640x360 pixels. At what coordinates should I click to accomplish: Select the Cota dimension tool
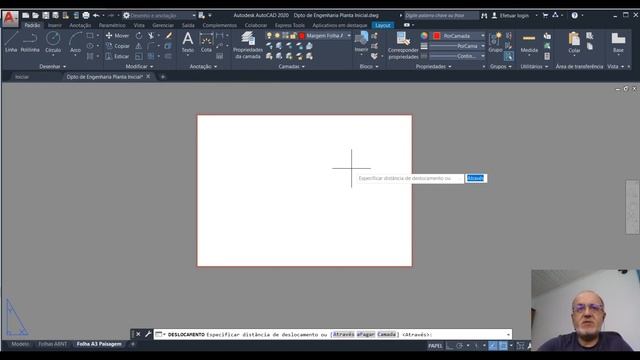(x=206, y=42)
